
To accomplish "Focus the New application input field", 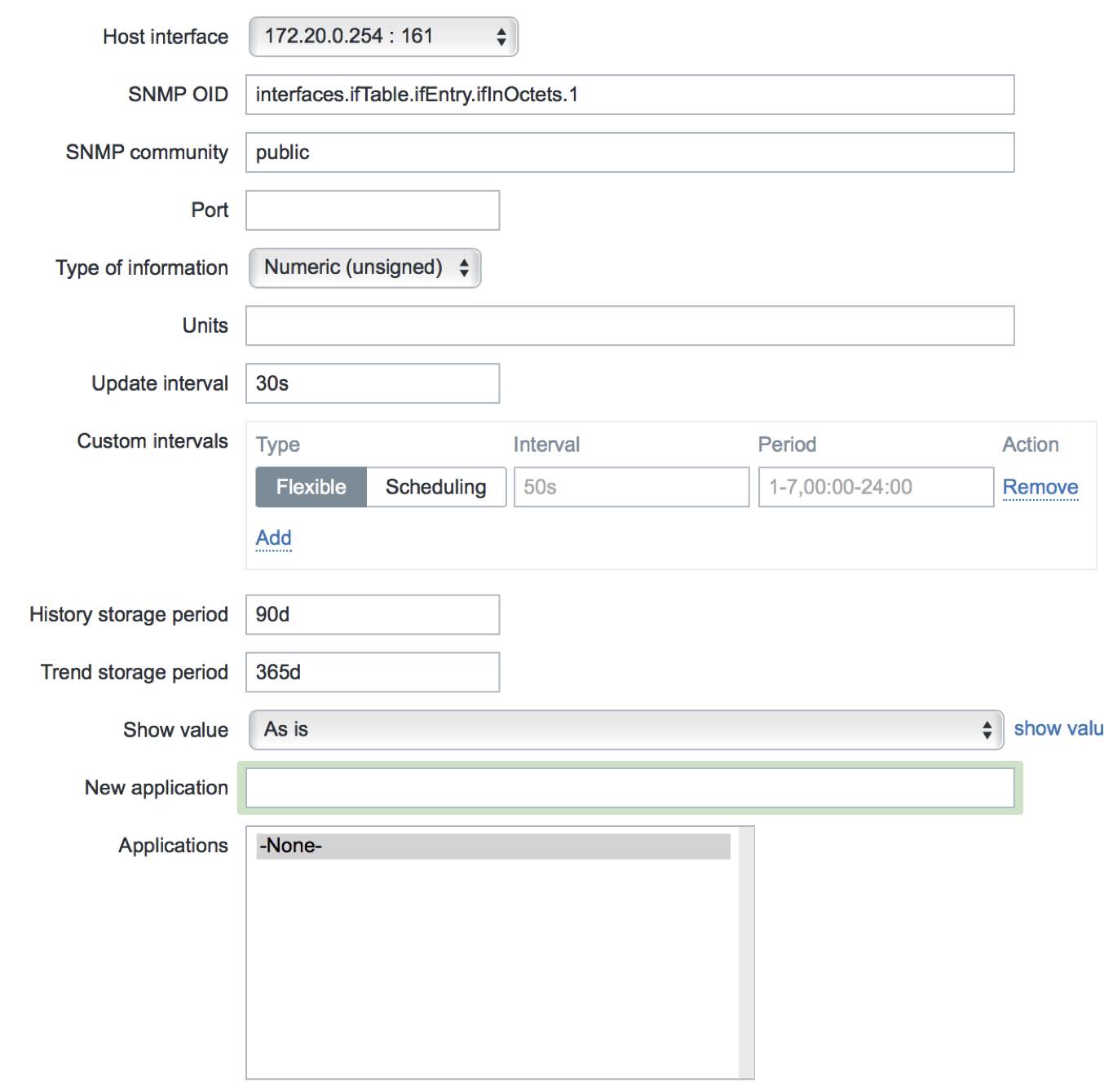I will point(629,788).
